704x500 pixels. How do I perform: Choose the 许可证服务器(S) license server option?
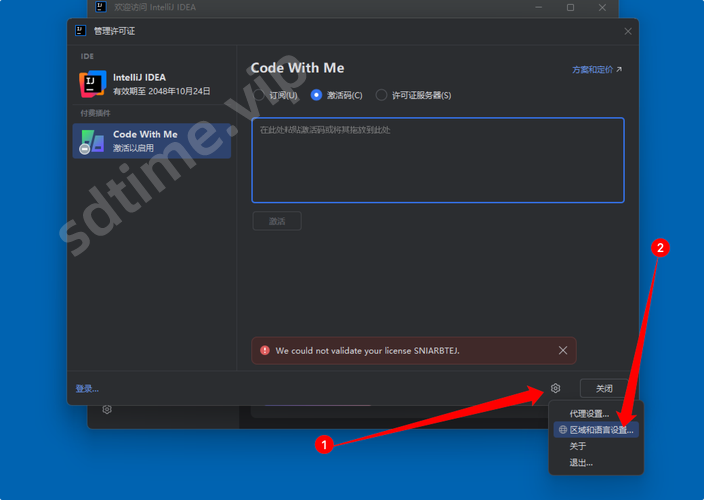click(414, 95)
